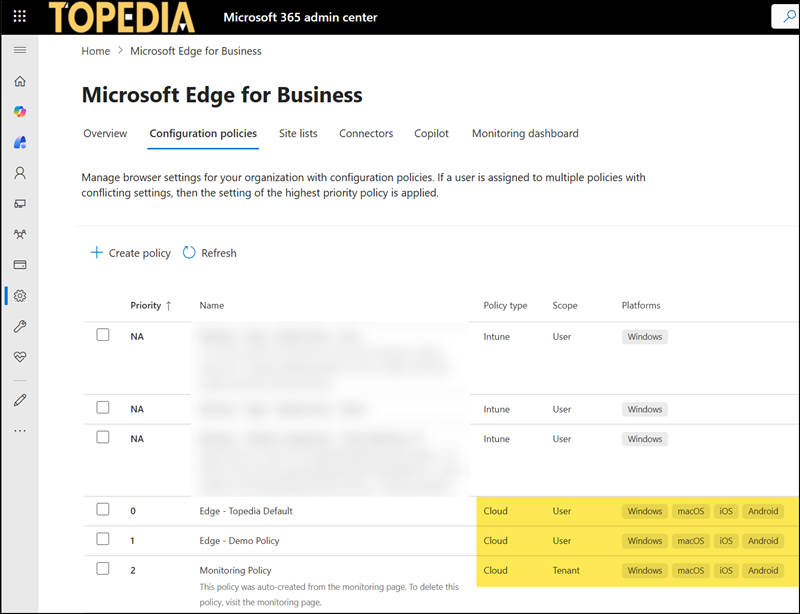Image resolution: width=800 pixels, height=614 pixels.
Task: Select the Copilot icon in the left sidebar
Action: pyautogui.click(x=21, y=111)
